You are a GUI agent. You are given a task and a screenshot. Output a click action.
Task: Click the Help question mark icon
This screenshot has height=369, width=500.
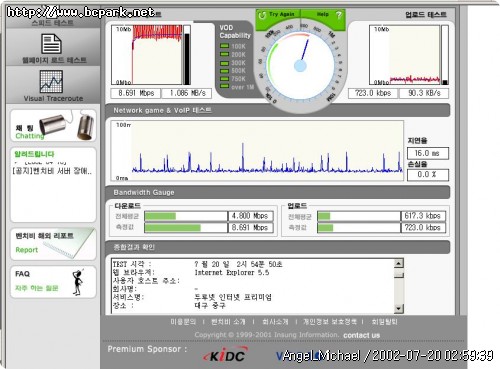pos(339,15)
